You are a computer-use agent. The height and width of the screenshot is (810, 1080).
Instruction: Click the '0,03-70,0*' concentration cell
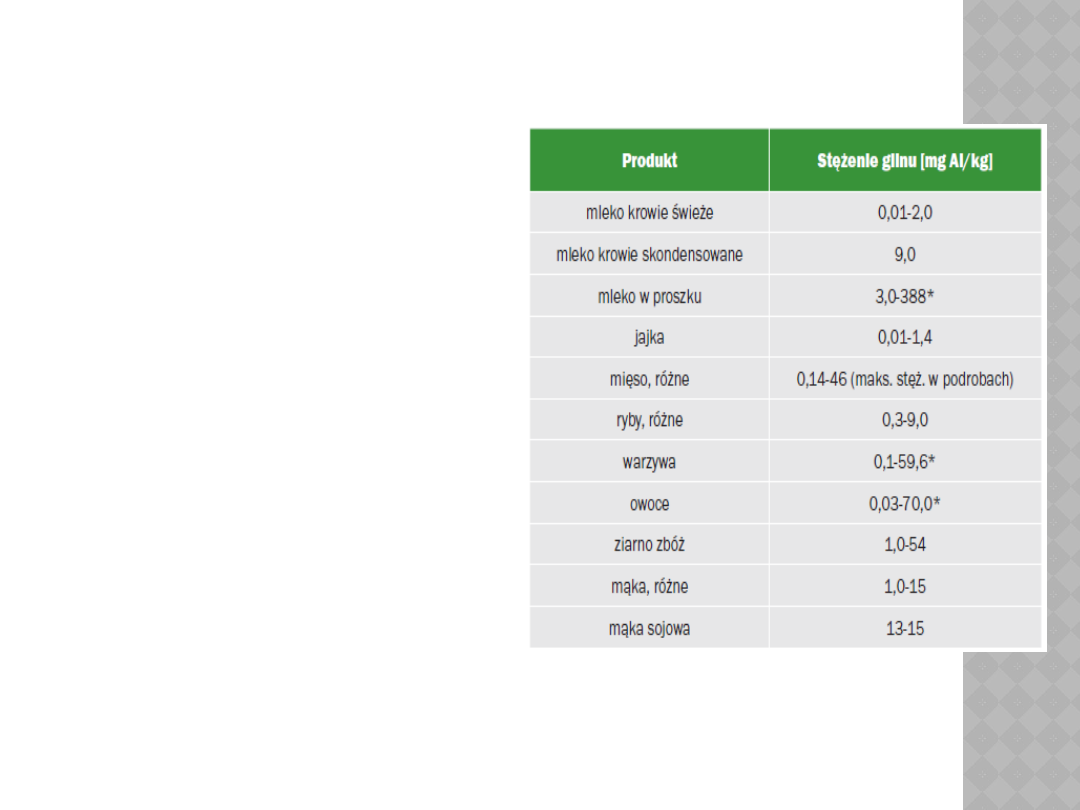[904, 504]
